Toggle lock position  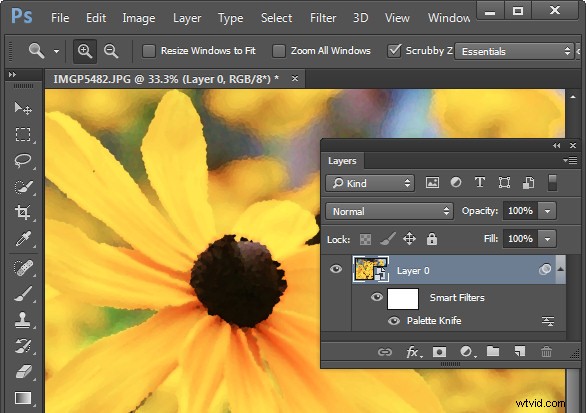(x=410, y=239)
